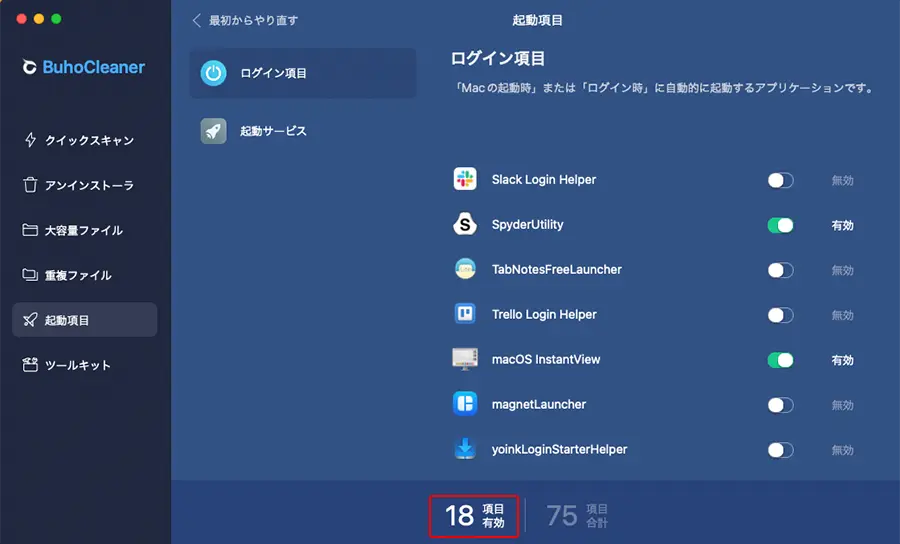Image resolution: width=900 pixels, height=544 pixels.
Task: Click 無効 label beside yoinkLoginStarterHelper
Action: pos(843,450)
